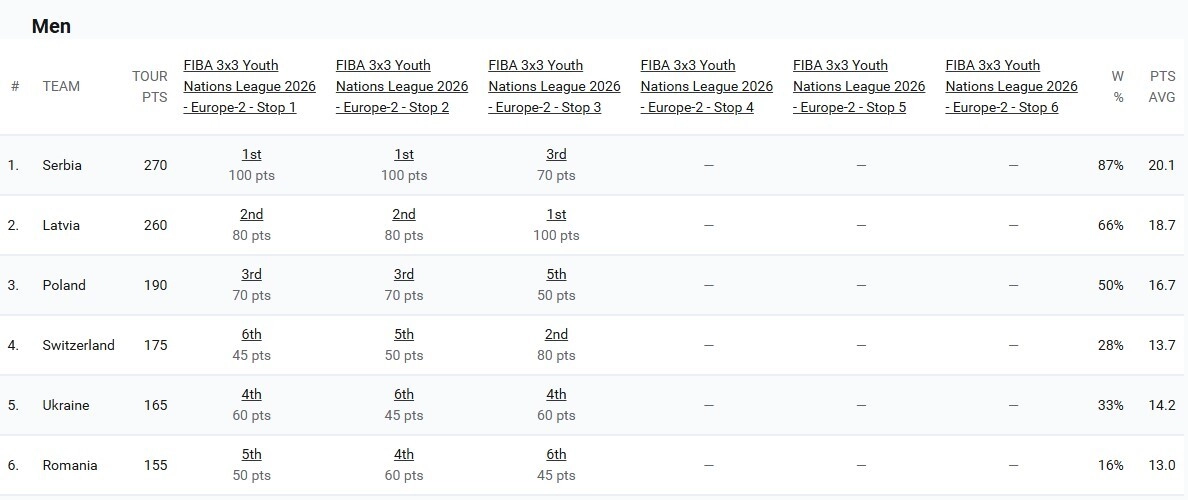
Task: Select the Serbia team name
Action: pos(62,165)
